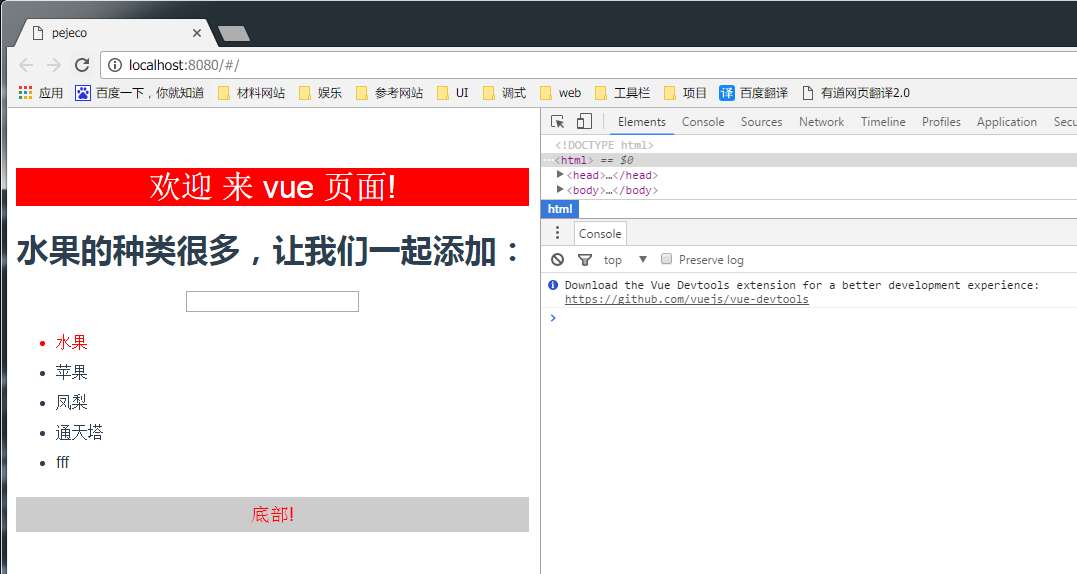The image size is (1077, 574).
Task: Click the address bar URL
Action: coord(183,65)
